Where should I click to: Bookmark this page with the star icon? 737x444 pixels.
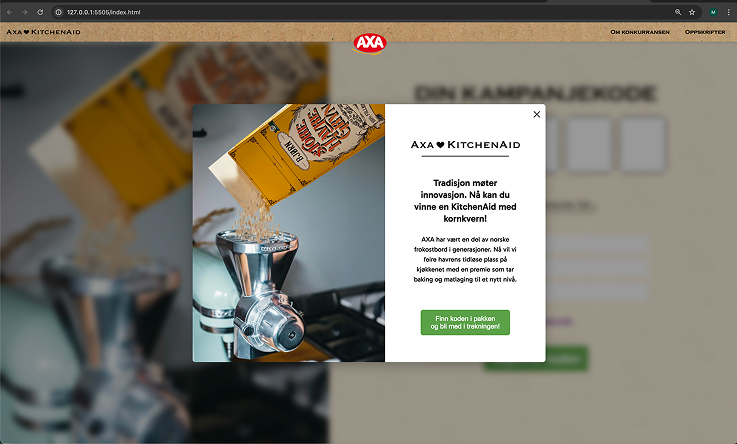click(x=692, y=12)
